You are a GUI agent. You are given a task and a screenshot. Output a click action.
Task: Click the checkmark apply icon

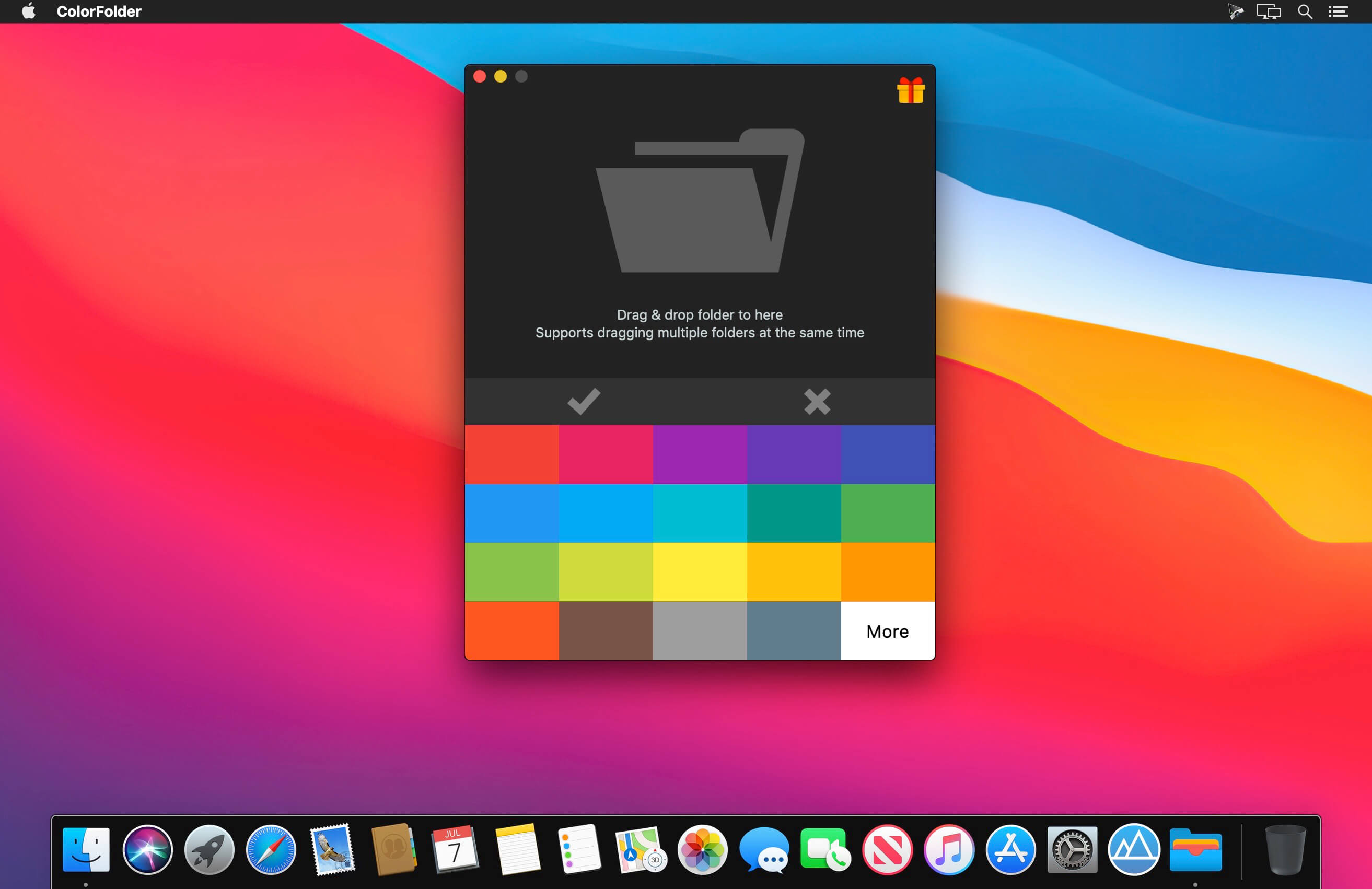(x=584, y=402)
